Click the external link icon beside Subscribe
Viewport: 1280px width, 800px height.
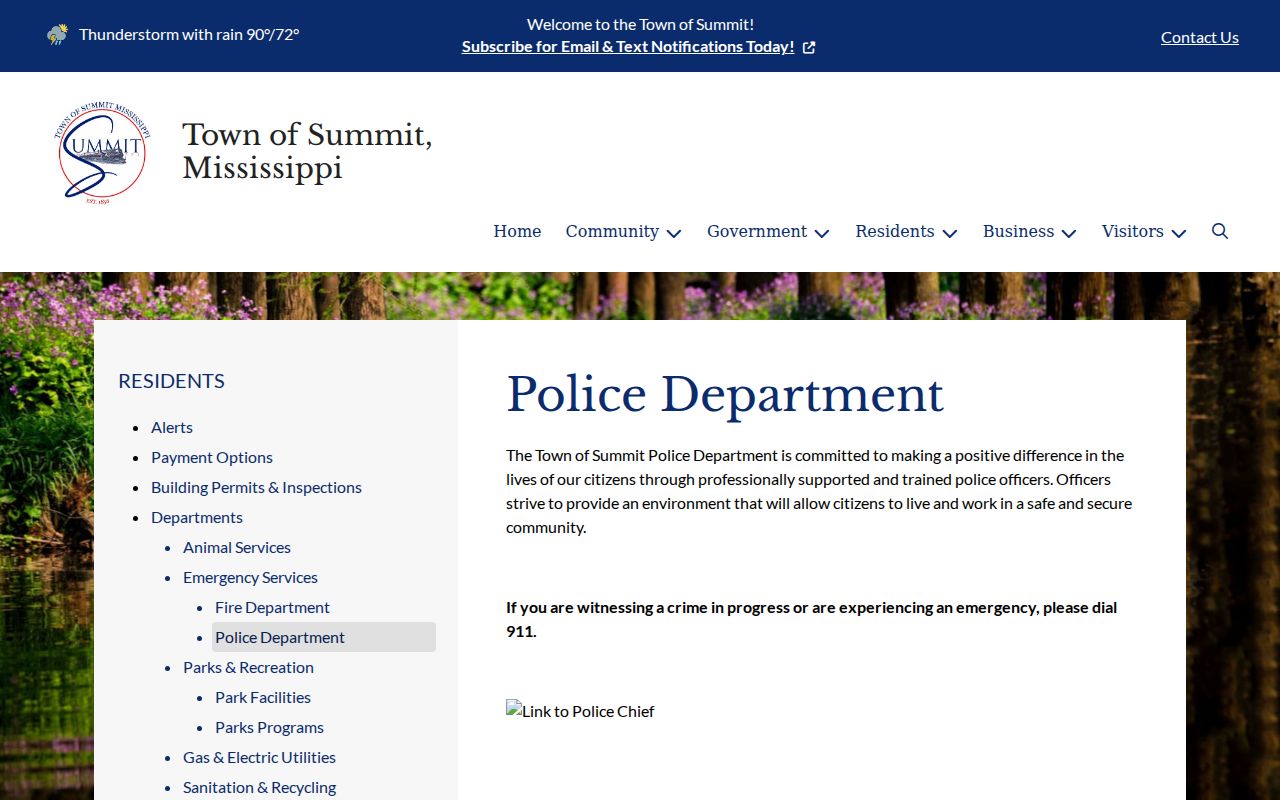[x=809, y=47]
